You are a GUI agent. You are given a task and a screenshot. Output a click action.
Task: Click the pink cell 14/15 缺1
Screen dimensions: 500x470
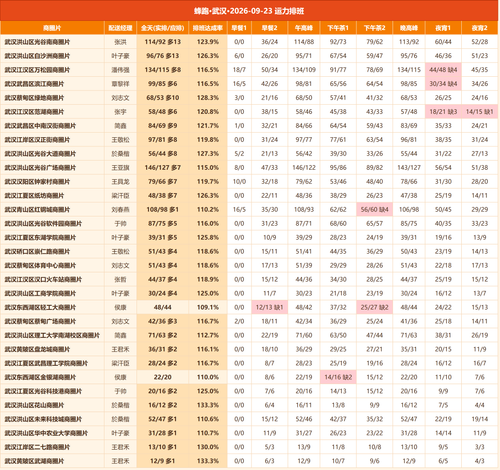pyautogui.click(x=480, y=112)
